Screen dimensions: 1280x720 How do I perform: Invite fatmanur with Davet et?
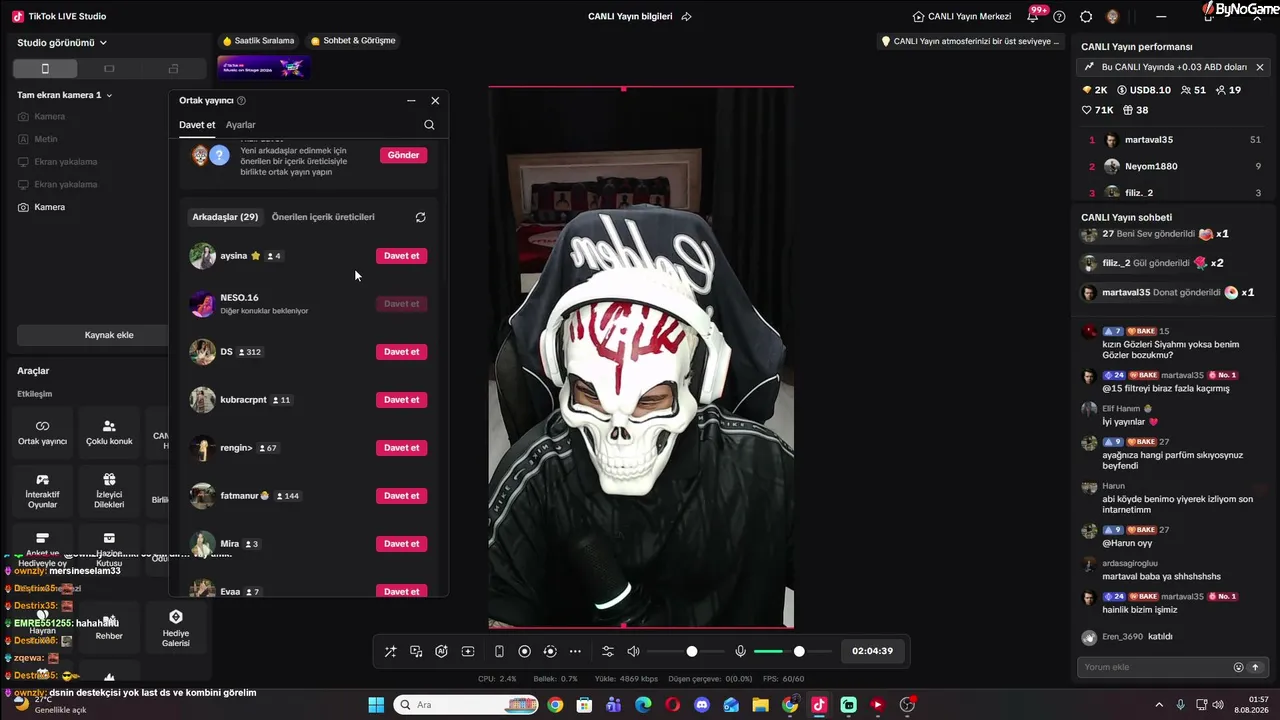tap(402, 496)
